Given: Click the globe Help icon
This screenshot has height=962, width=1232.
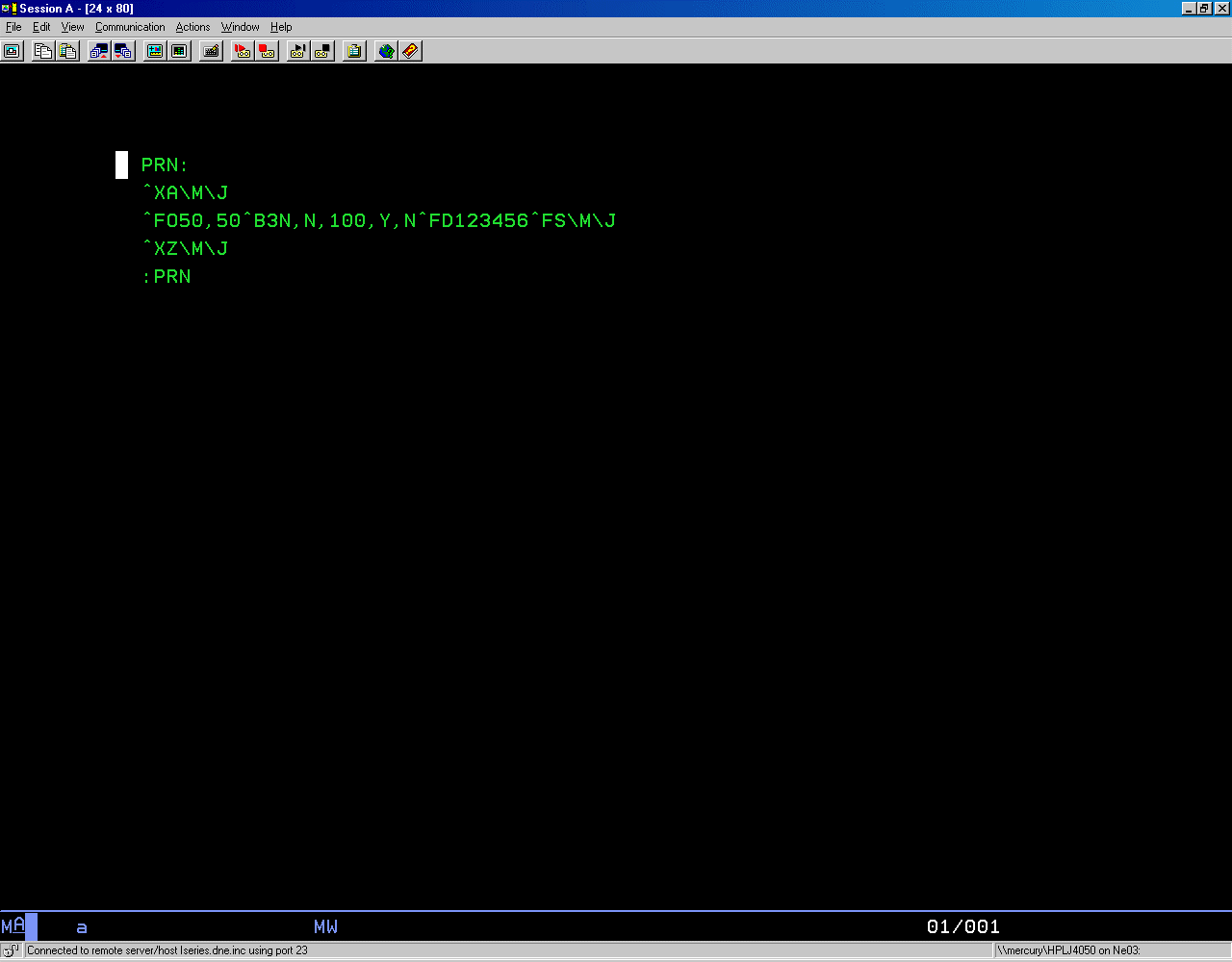Looking at the screenshot, I should 386,51.
